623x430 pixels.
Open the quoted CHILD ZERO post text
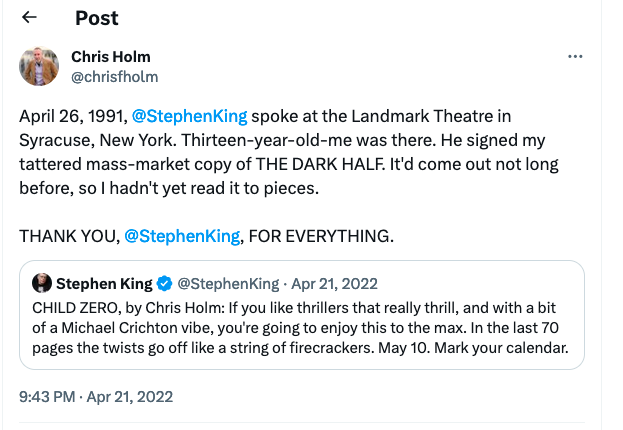click(300, 328)
